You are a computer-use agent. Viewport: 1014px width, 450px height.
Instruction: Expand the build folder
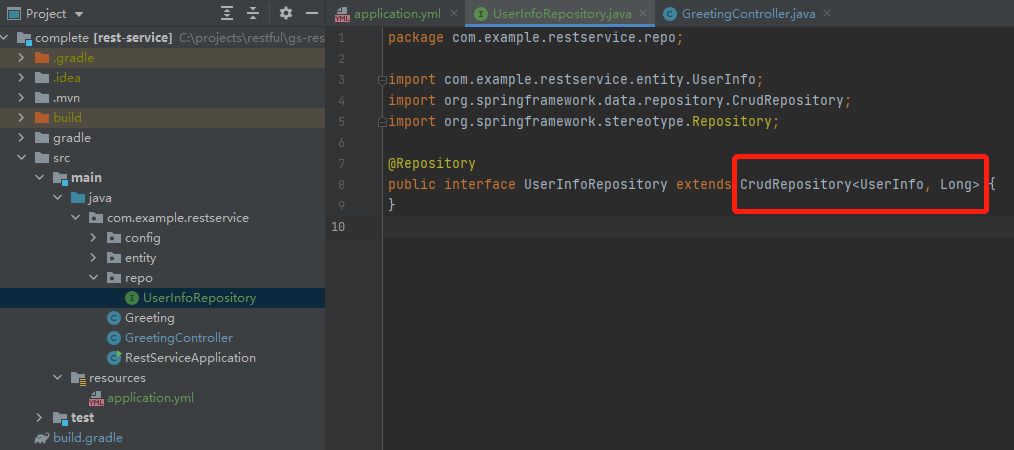click(x=21, y=118)
